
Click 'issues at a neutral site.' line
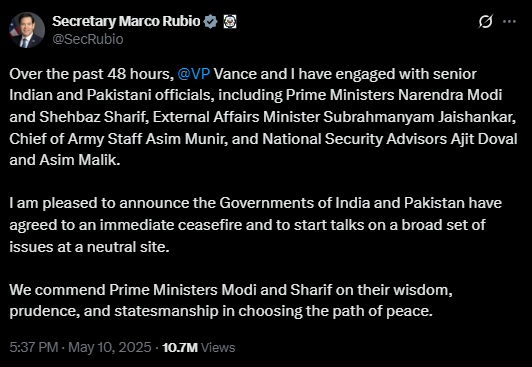[89, 247]
